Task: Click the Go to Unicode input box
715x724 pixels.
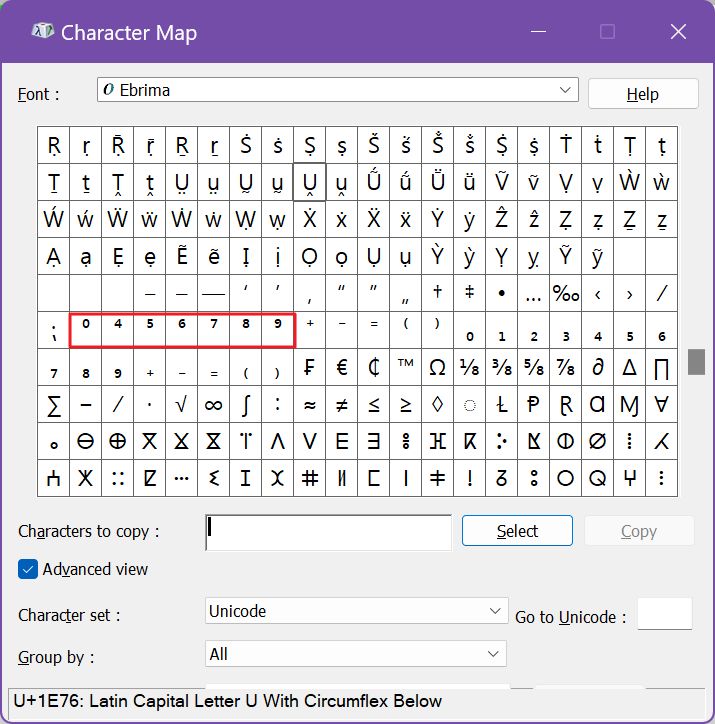Action: pos(665,613)
